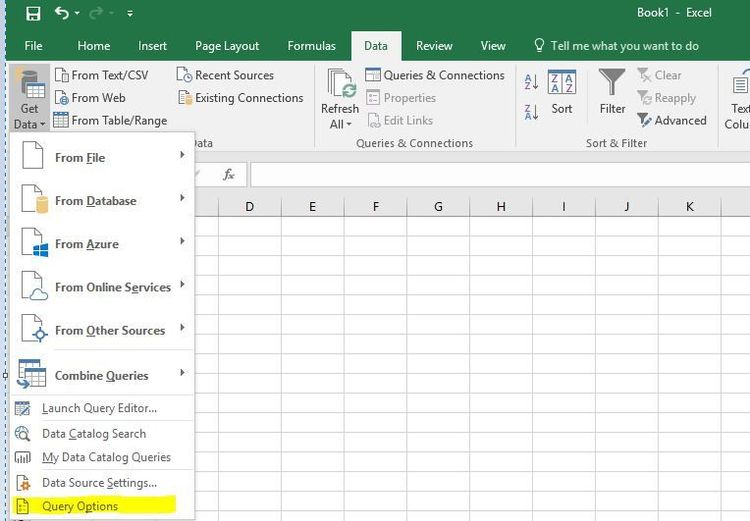
Task: Click the Get Data dropdown button
Action: coord(29,98)
